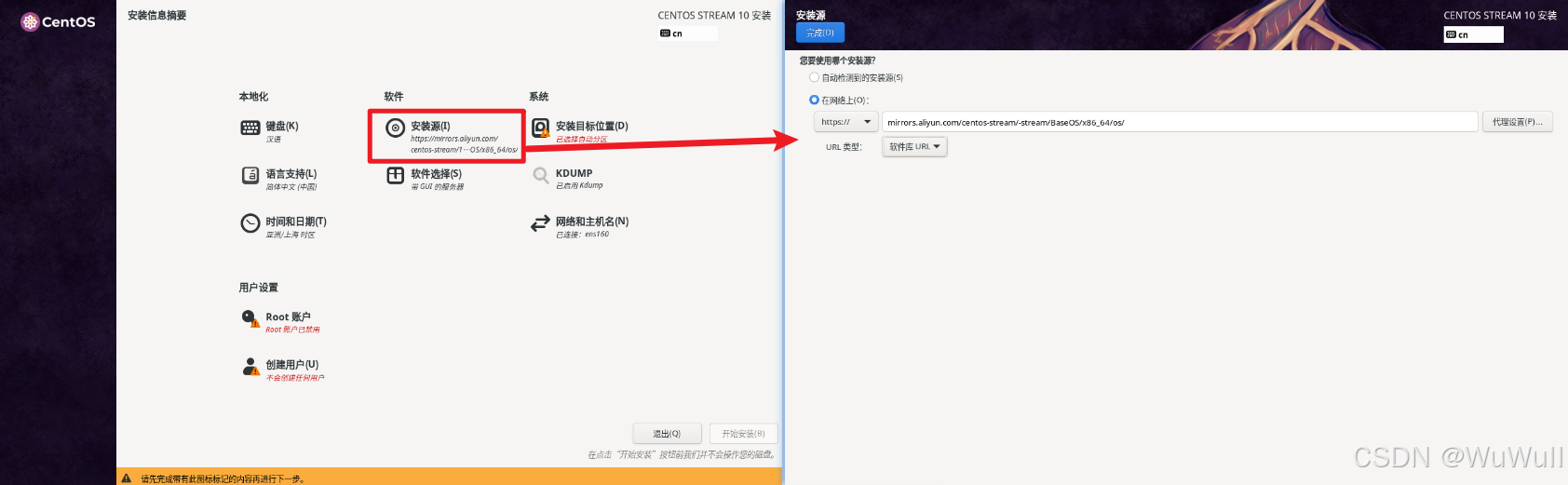
Task: Open the 语言支持 language icon
Action: point(250,175)
